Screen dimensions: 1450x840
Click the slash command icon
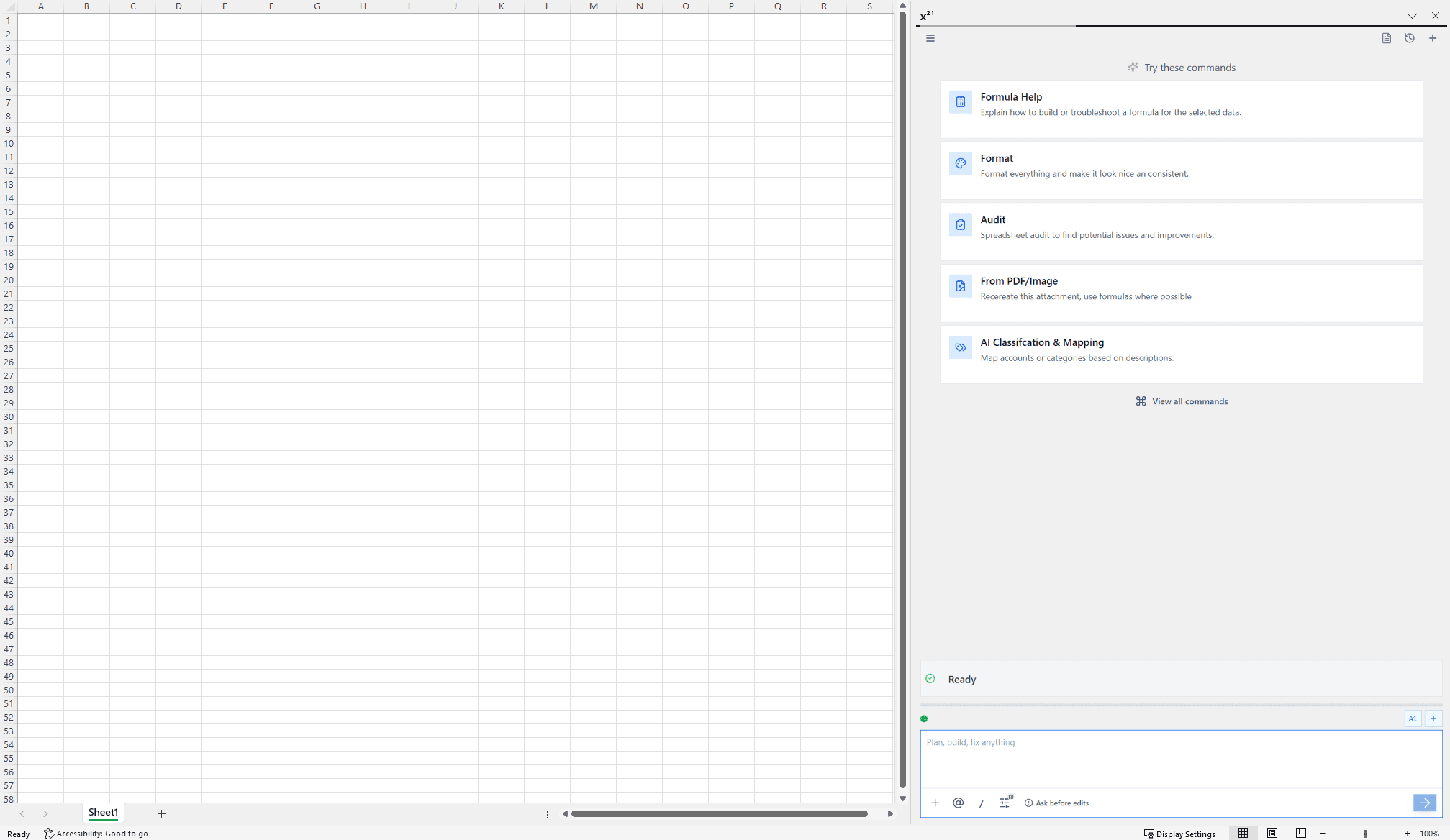click(x=981, y=803)
